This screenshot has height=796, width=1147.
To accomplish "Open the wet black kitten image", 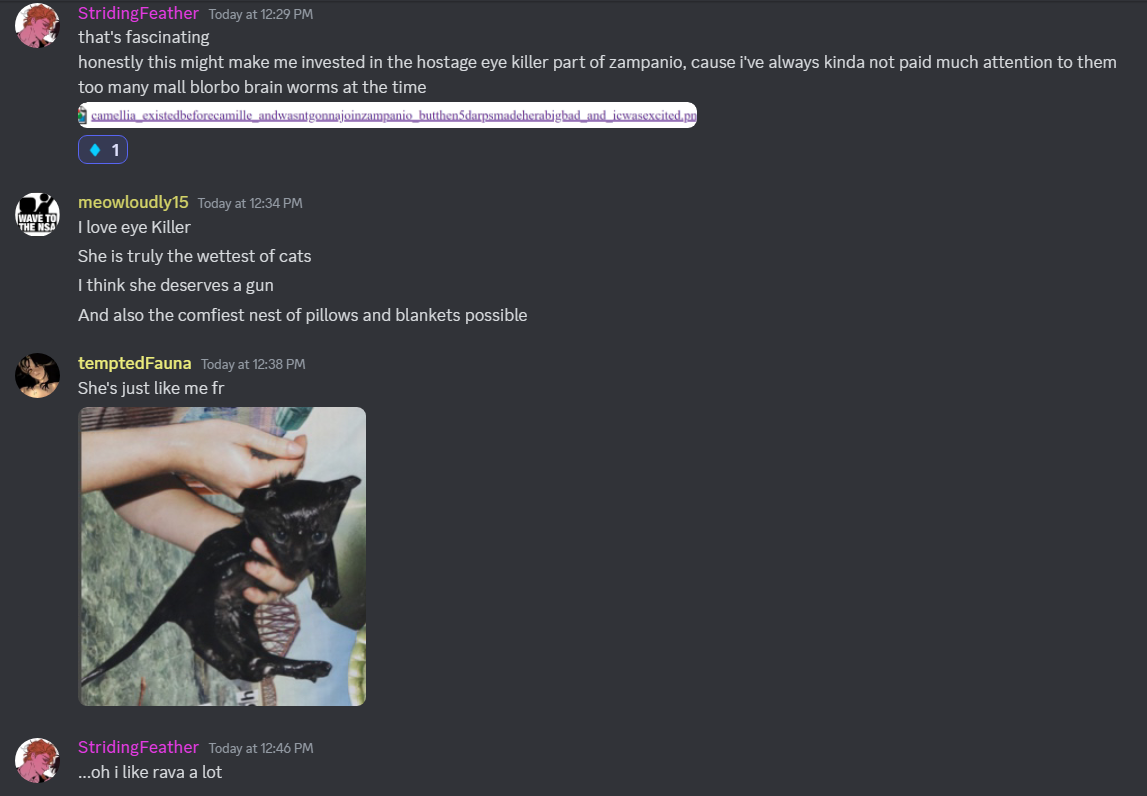I will [x=222, y=556].
